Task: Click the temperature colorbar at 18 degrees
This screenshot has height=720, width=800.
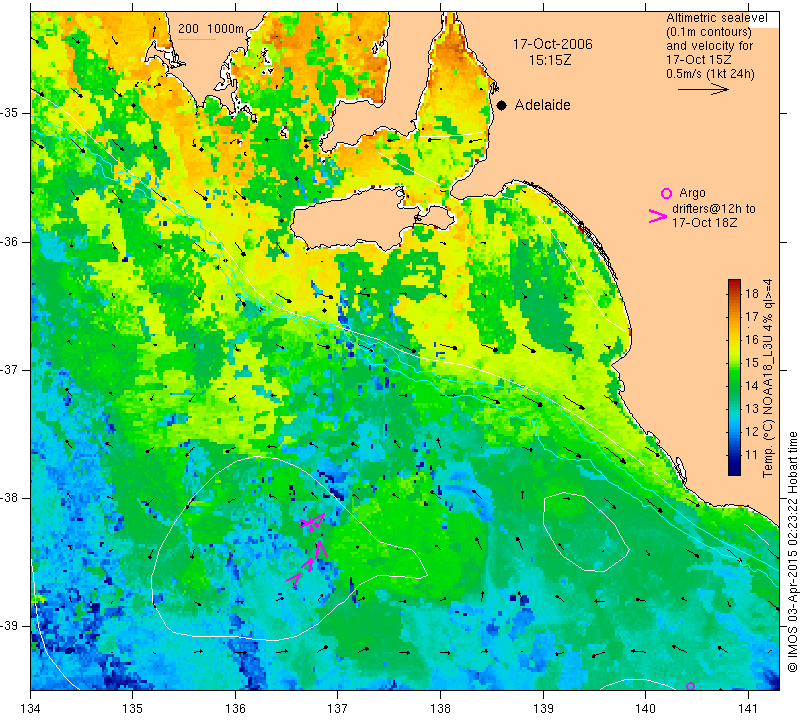Action: [x=734, y=293]
